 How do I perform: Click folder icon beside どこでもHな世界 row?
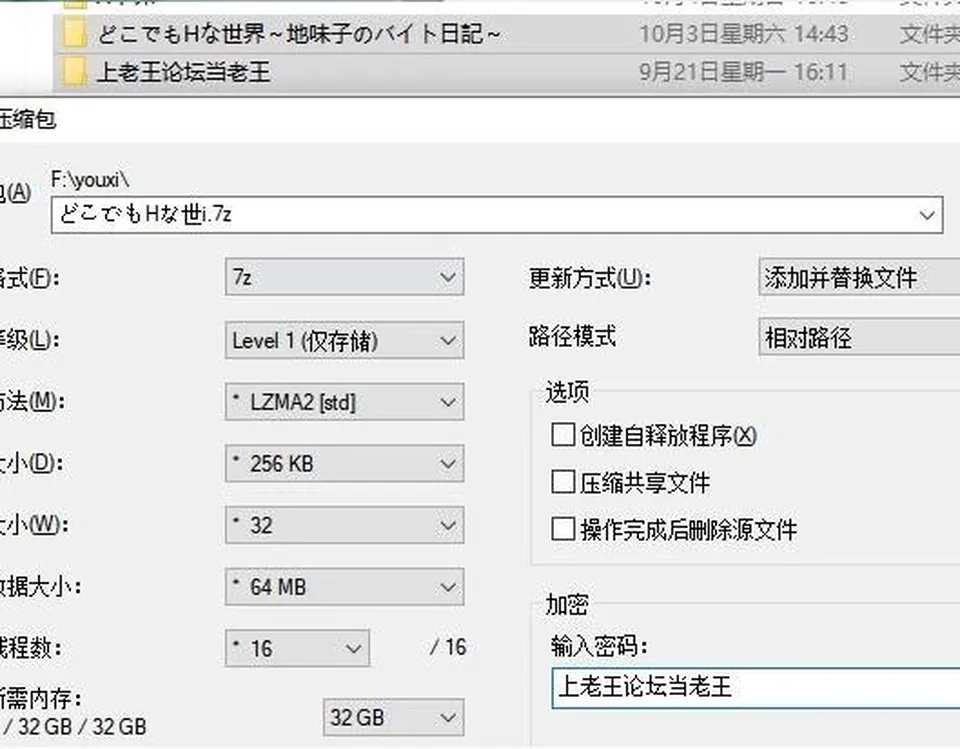pos(75,34)
